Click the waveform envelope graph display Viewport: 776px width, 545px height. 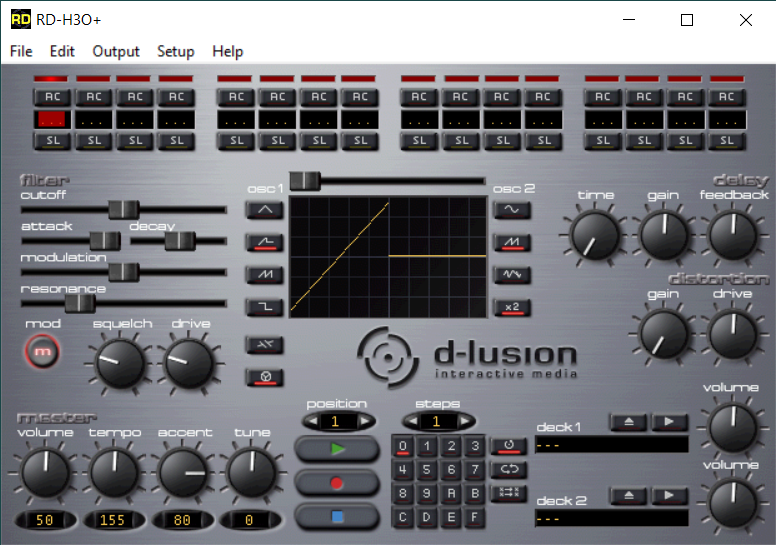(x=388, y=256)
